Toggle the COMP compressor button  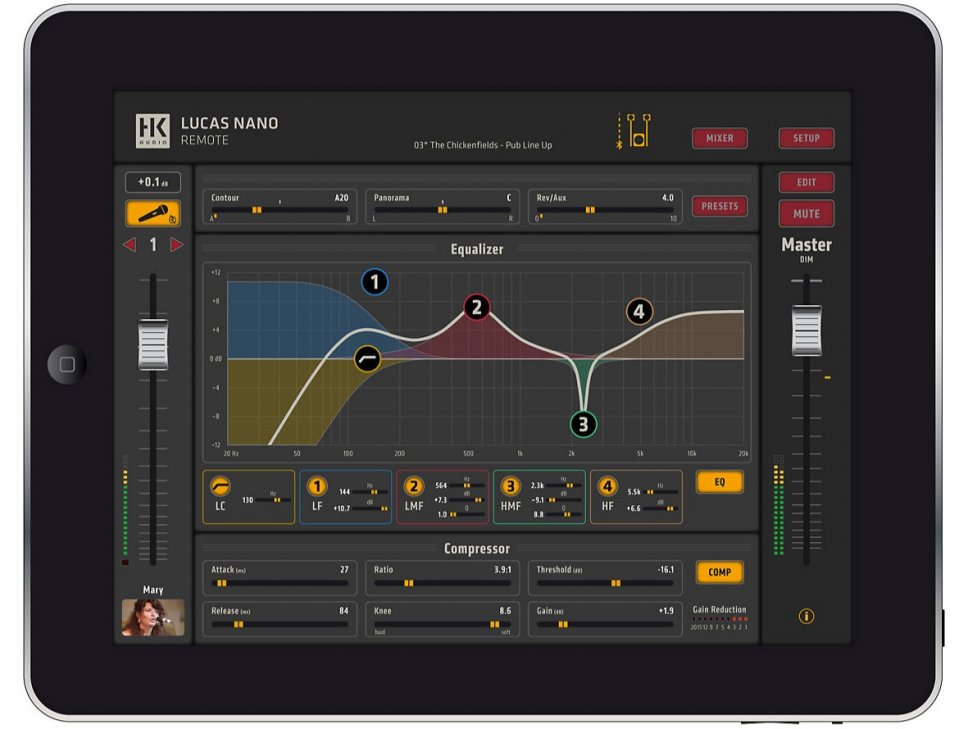pyautogui.click(x=719, y=573)
